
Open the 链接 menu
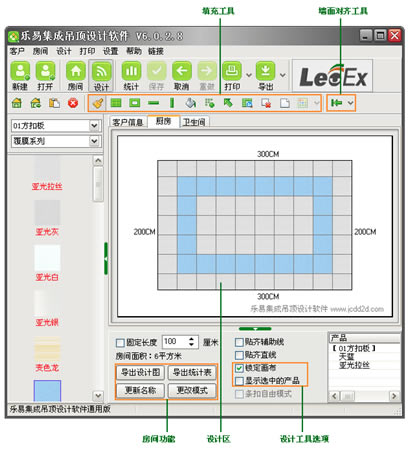point(156,51)
